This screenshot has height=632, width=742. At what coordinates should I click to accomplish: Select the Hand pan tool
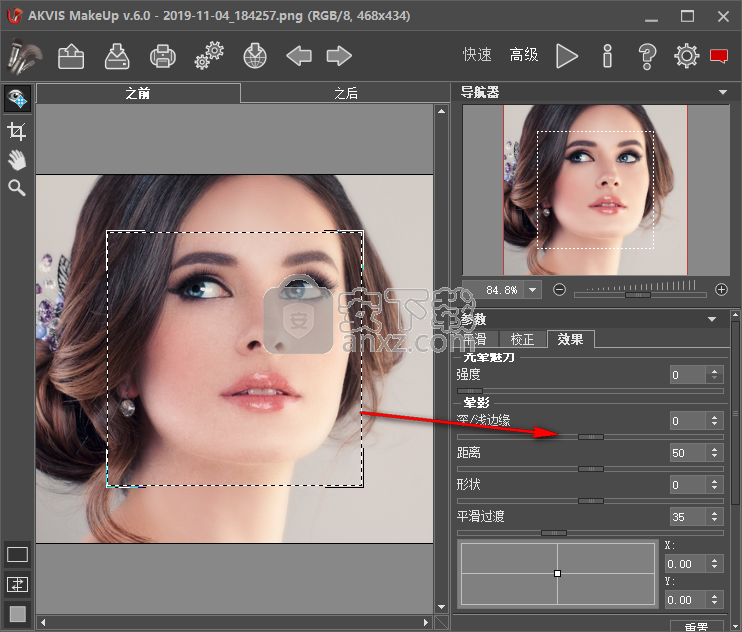click(x=17, y=160)
